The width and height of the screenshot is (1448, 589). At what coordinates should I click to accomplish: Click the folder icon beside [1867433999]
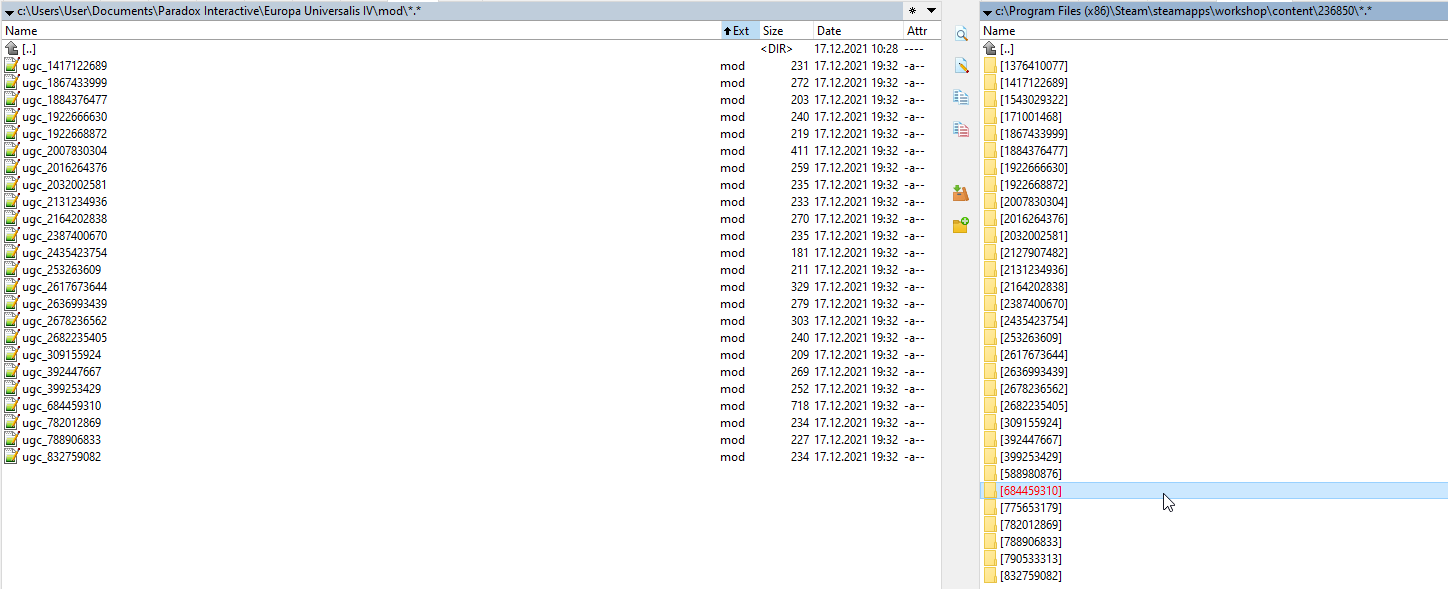pos(990,134)
